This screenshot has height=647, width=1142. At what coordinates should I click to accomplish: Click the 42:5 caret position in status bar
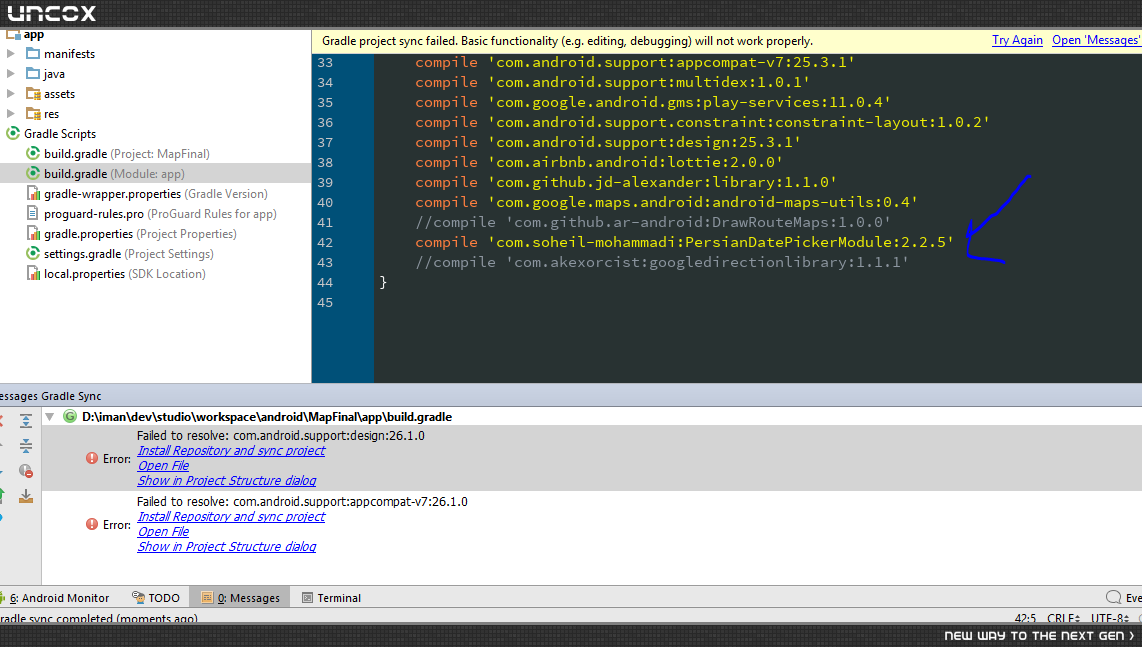click(x=1025, y=618)
